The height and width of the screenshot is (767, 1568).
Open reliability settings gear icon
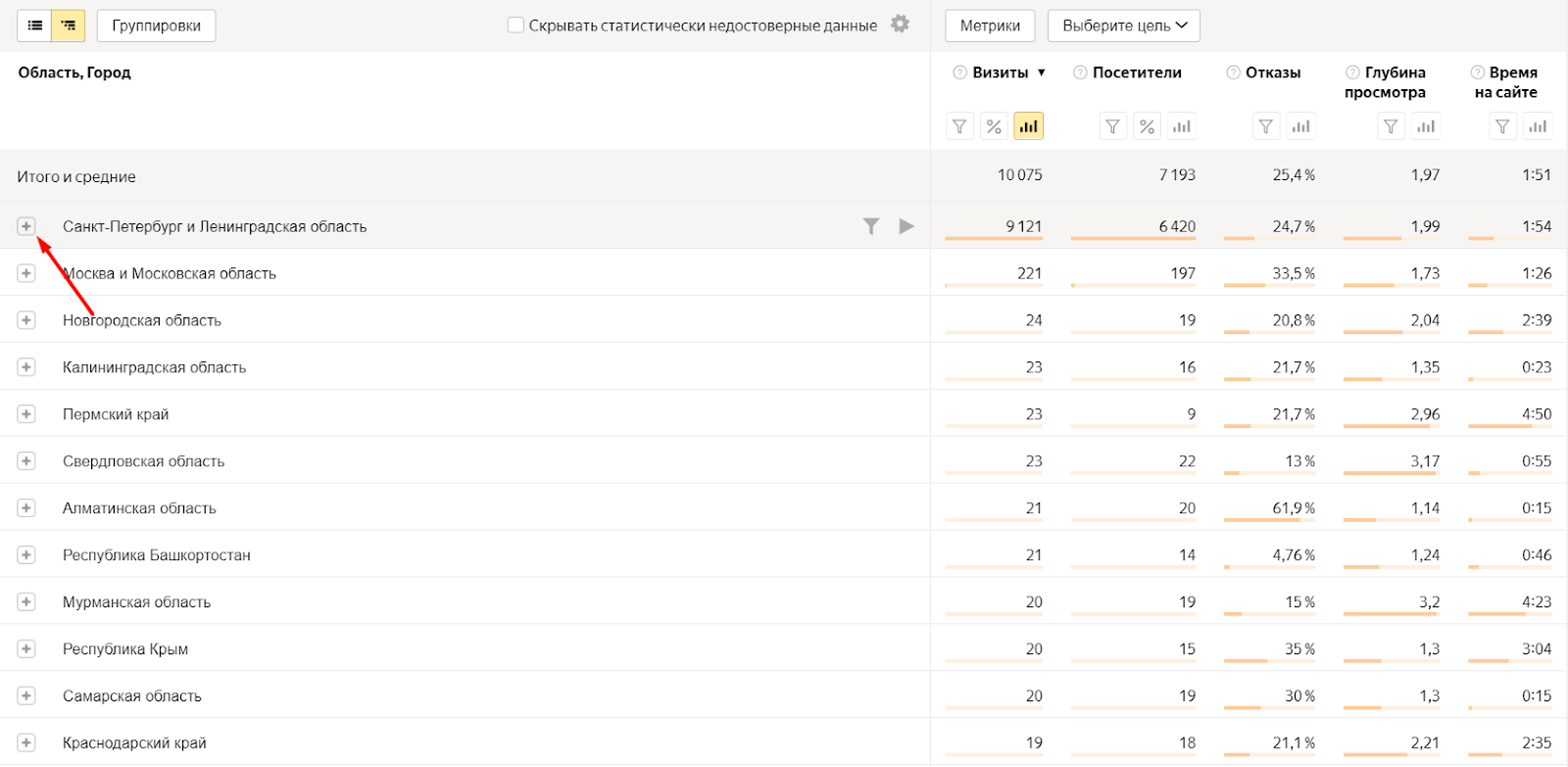point(900,24)
